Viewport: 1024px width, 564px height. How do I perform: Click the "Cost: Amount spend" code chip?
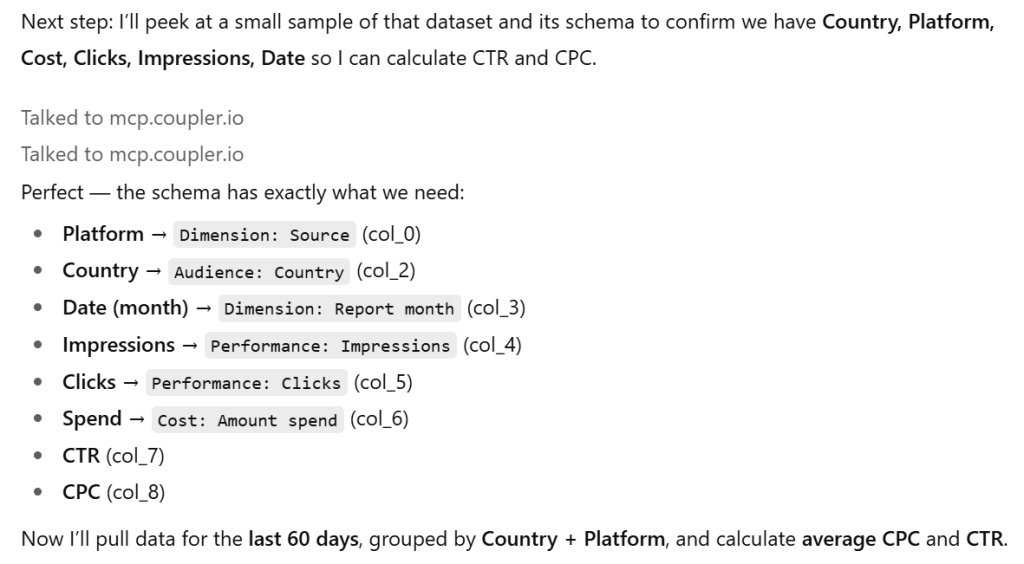[247, 420]
